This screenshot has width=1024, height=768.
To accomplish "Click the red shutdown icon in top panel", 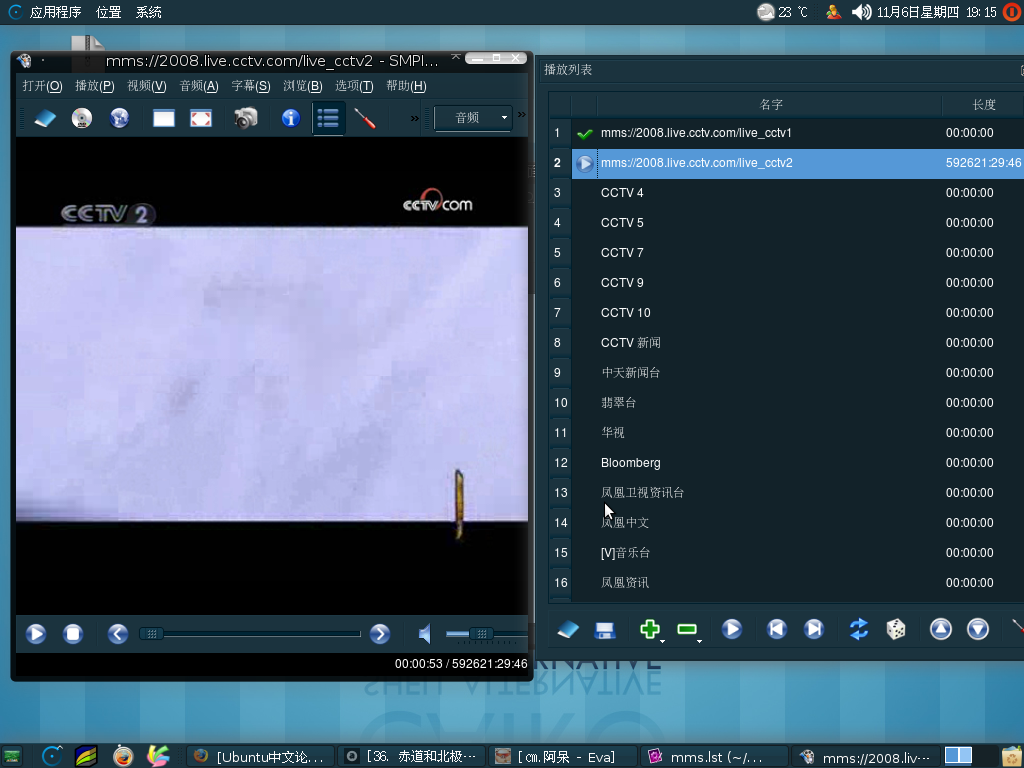I will (1012, 12).
